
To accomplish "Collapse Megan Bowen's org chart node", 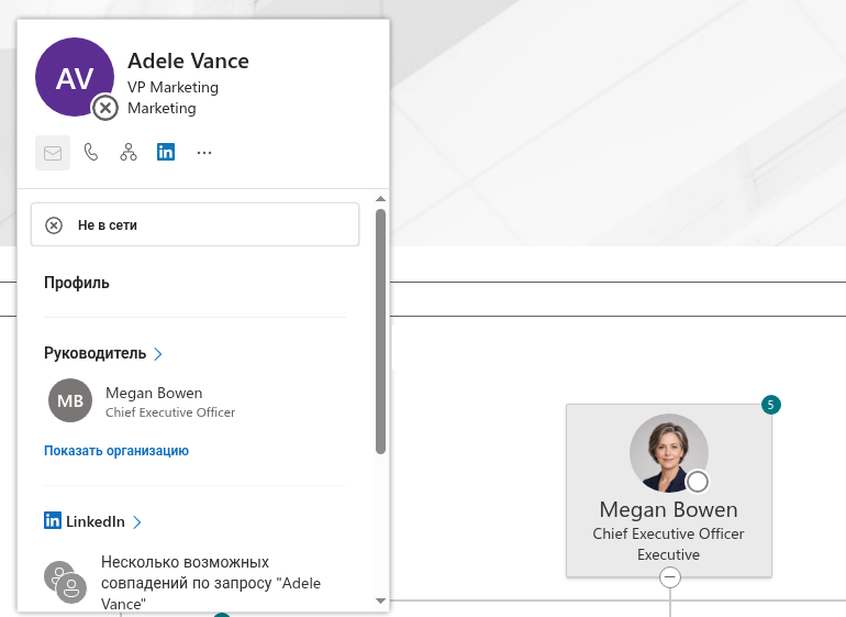I will point(670,578).
